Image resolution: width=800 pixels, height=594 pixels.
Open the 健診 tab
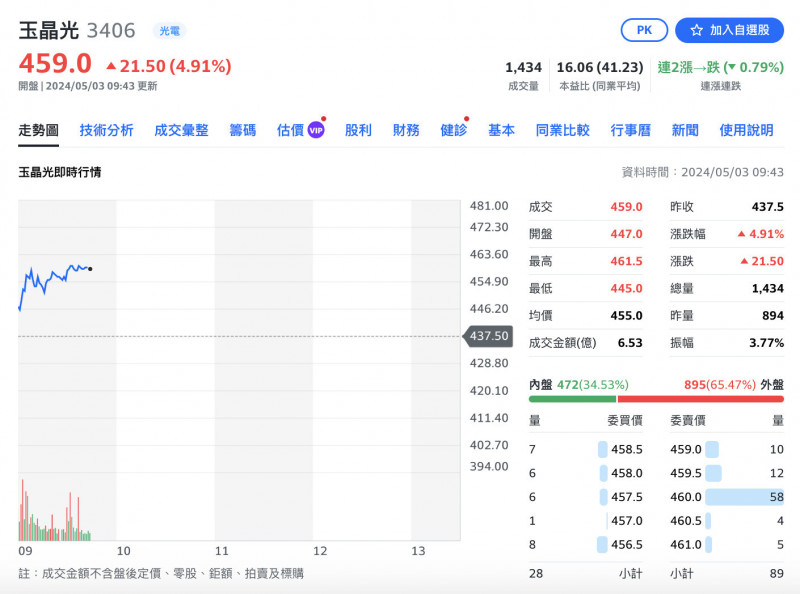click(454, 130)
